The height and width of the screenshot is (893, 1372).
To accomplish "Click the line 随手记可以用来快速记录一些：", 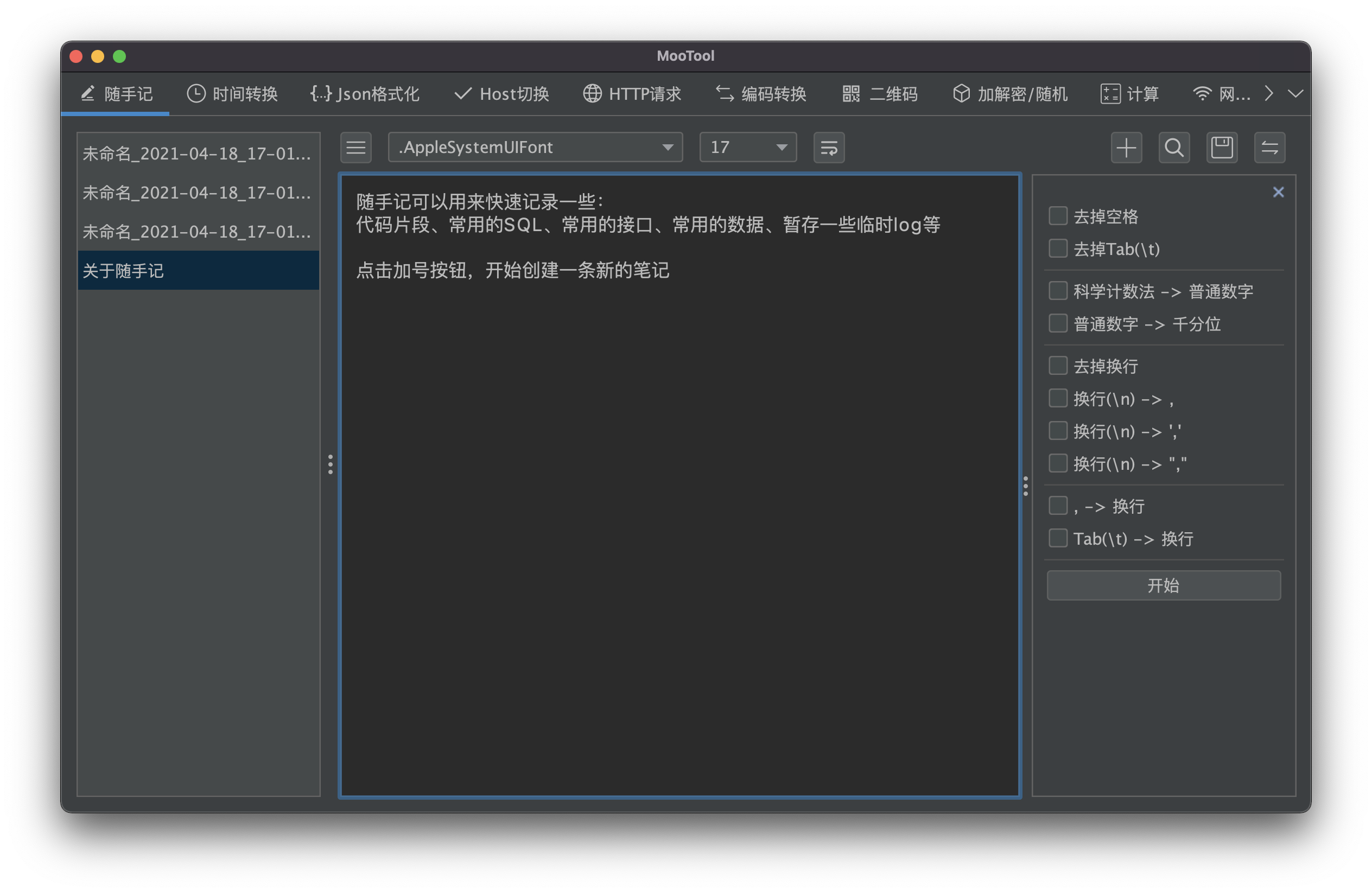I will point(480,202).
